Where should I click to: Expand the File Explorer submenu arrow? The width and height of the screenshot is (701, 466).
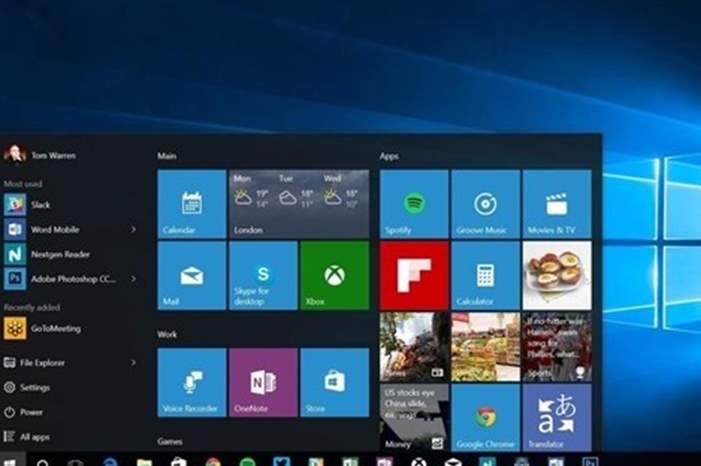pos(133,362)
